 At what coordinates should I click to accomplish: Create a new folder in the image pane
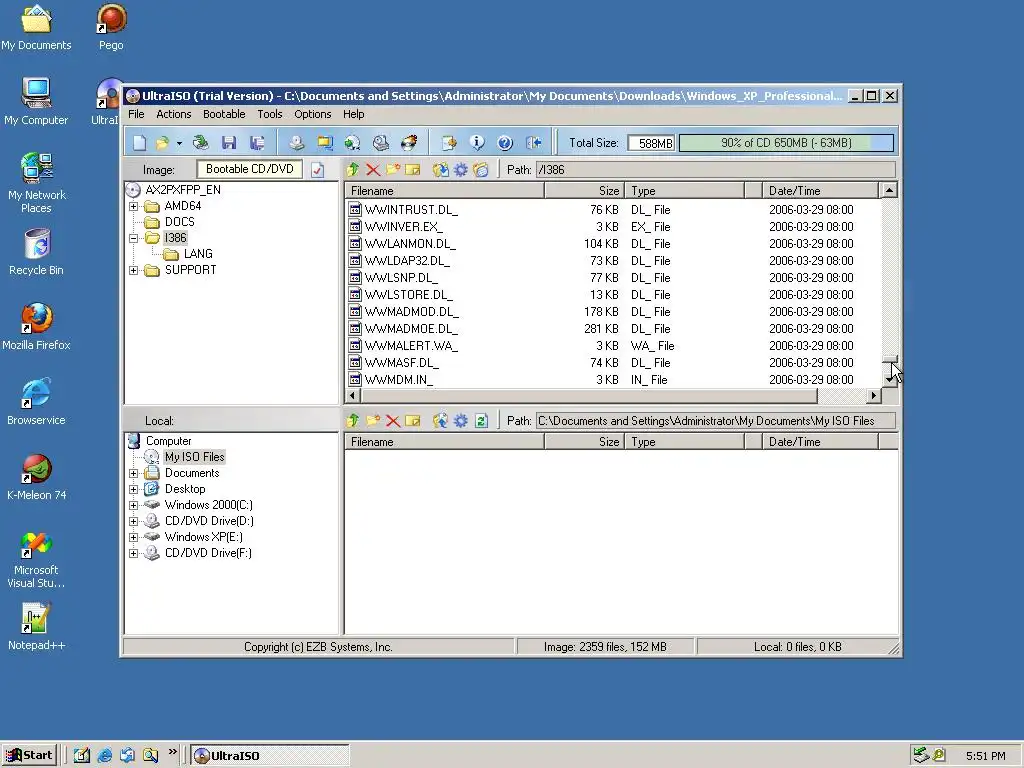pos(393,170)
